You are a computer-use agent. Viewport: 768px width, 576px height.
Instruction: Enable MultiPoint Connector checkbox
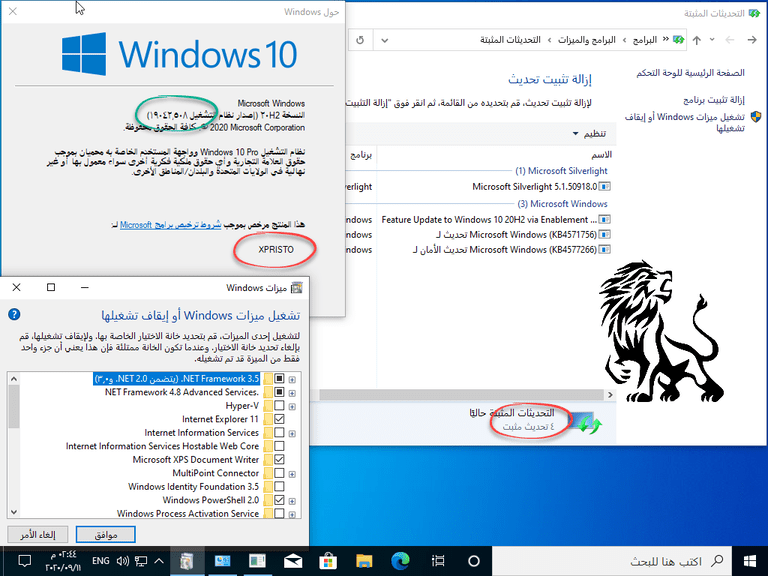point(279,473)
